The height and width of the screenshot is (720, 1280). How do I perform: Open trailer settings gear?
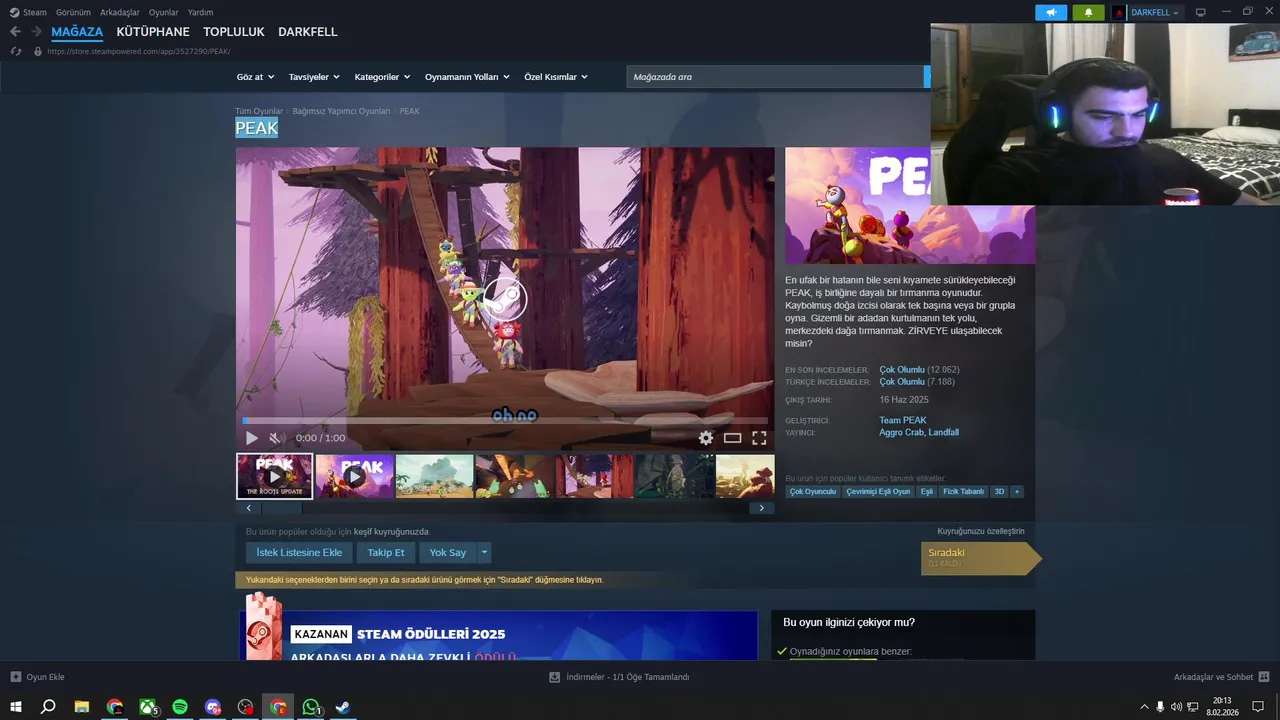[x=706, y=438]
